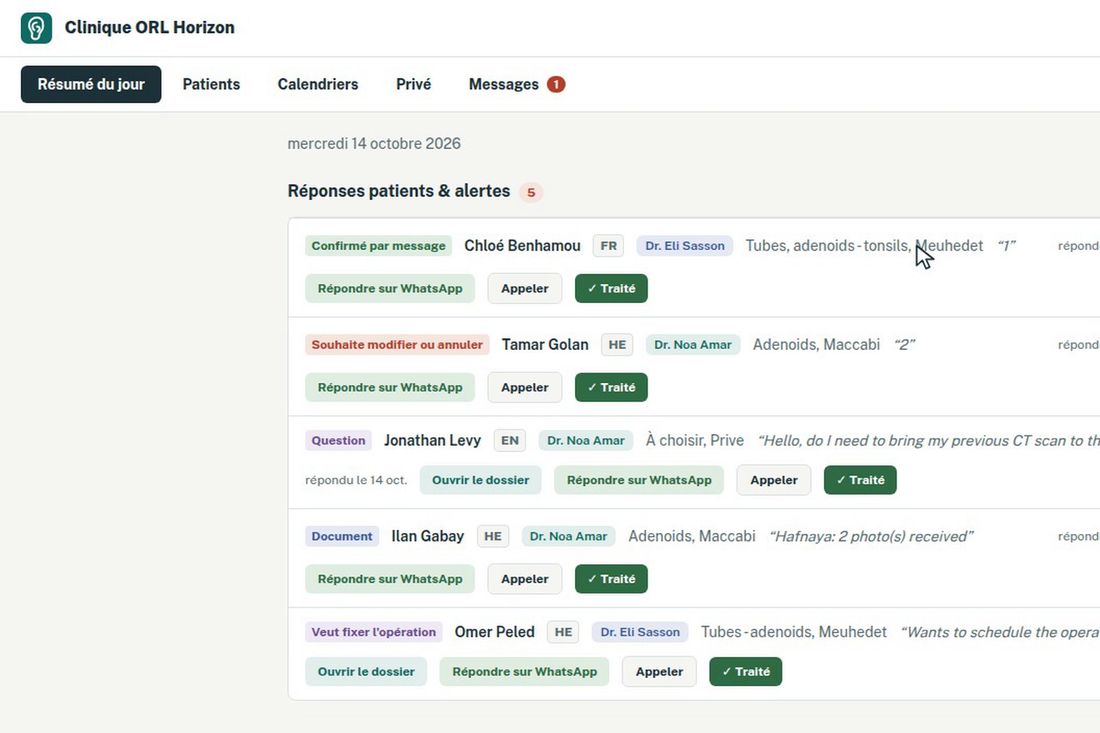
Task: Mark Jonathan Levy's question as Traité
Action: pos(860,480)
